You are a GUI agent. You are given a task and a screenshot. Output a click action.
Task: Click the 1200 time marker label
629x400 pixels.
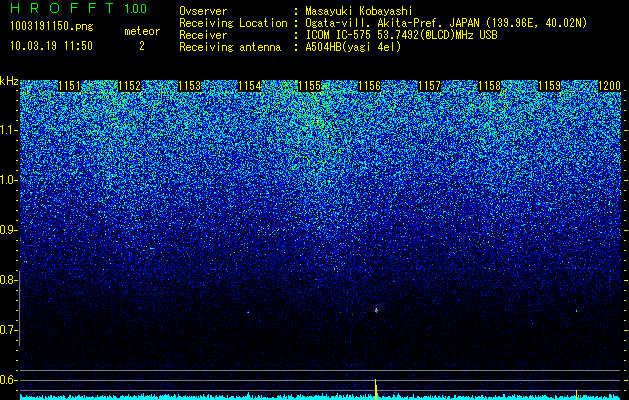(609, 86)
